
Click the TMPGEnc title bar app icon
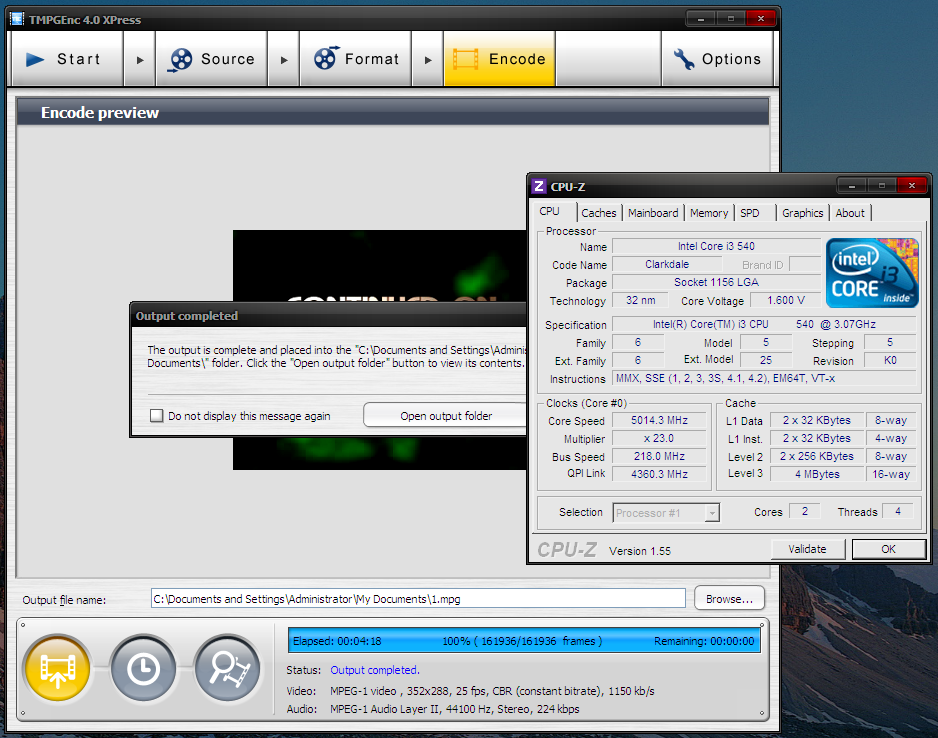(x=17, y=19)
